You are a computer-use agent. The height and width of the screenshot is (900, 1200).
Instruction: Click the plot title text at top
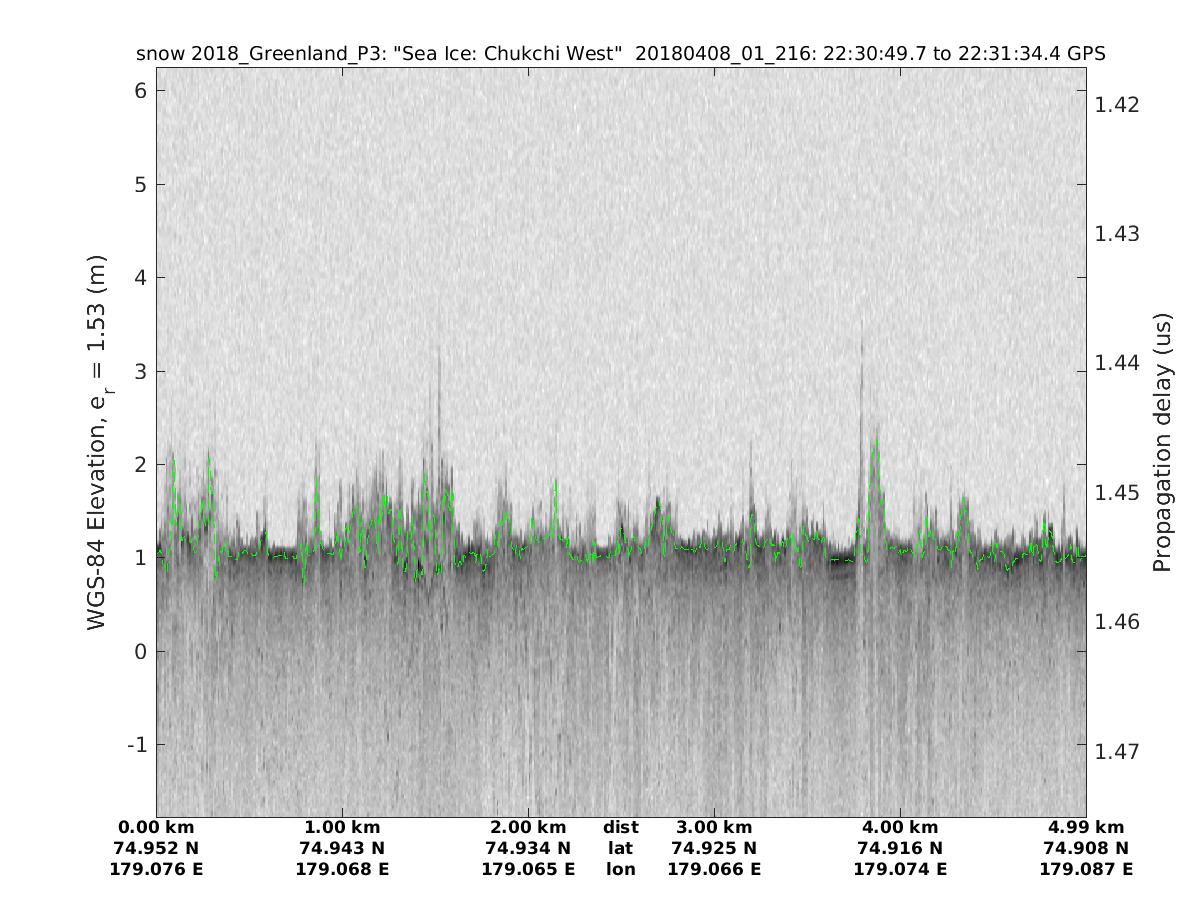(620, 54)
